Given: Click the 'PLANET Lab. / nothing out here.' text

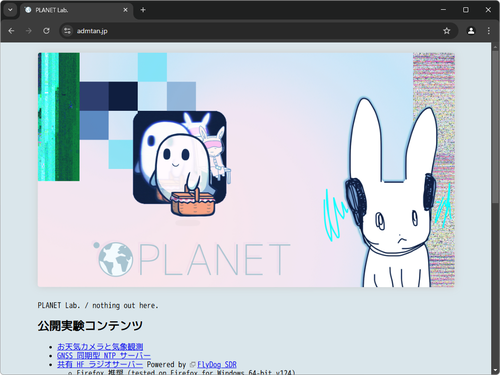Looking at the screenshot, I should tap(98, 305).
